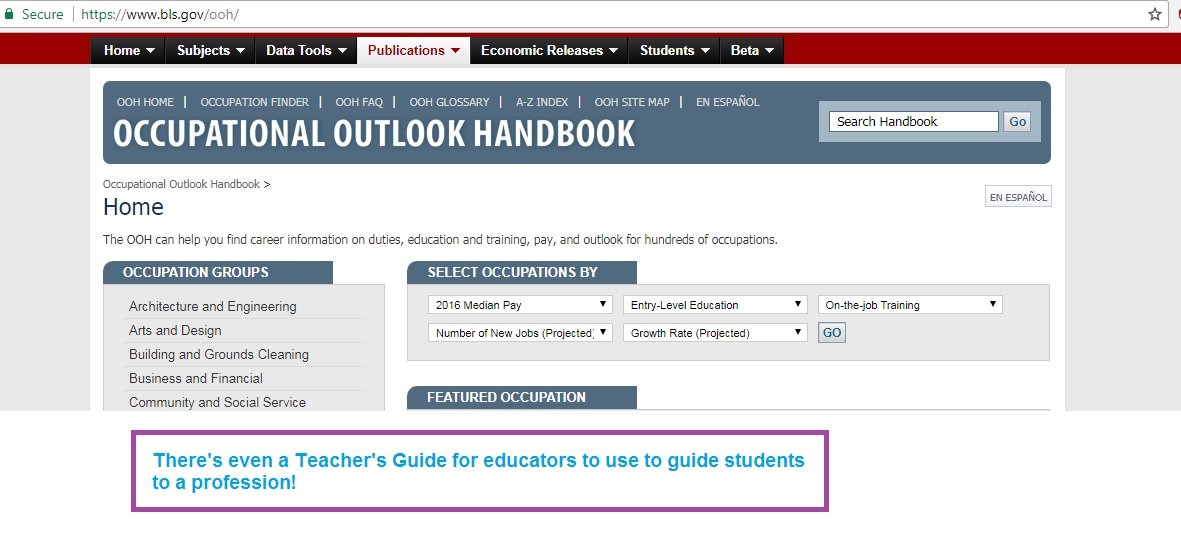View secure site info lock icon
This screenshot has width=1181, height=547.
9,14
